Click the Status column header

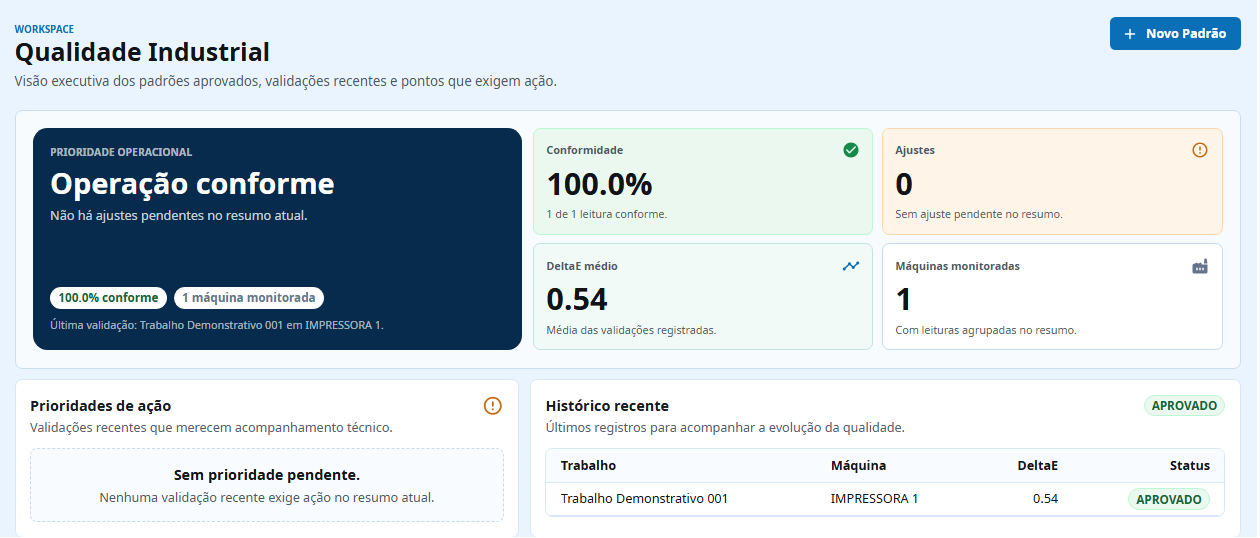tap(1190, 466)
